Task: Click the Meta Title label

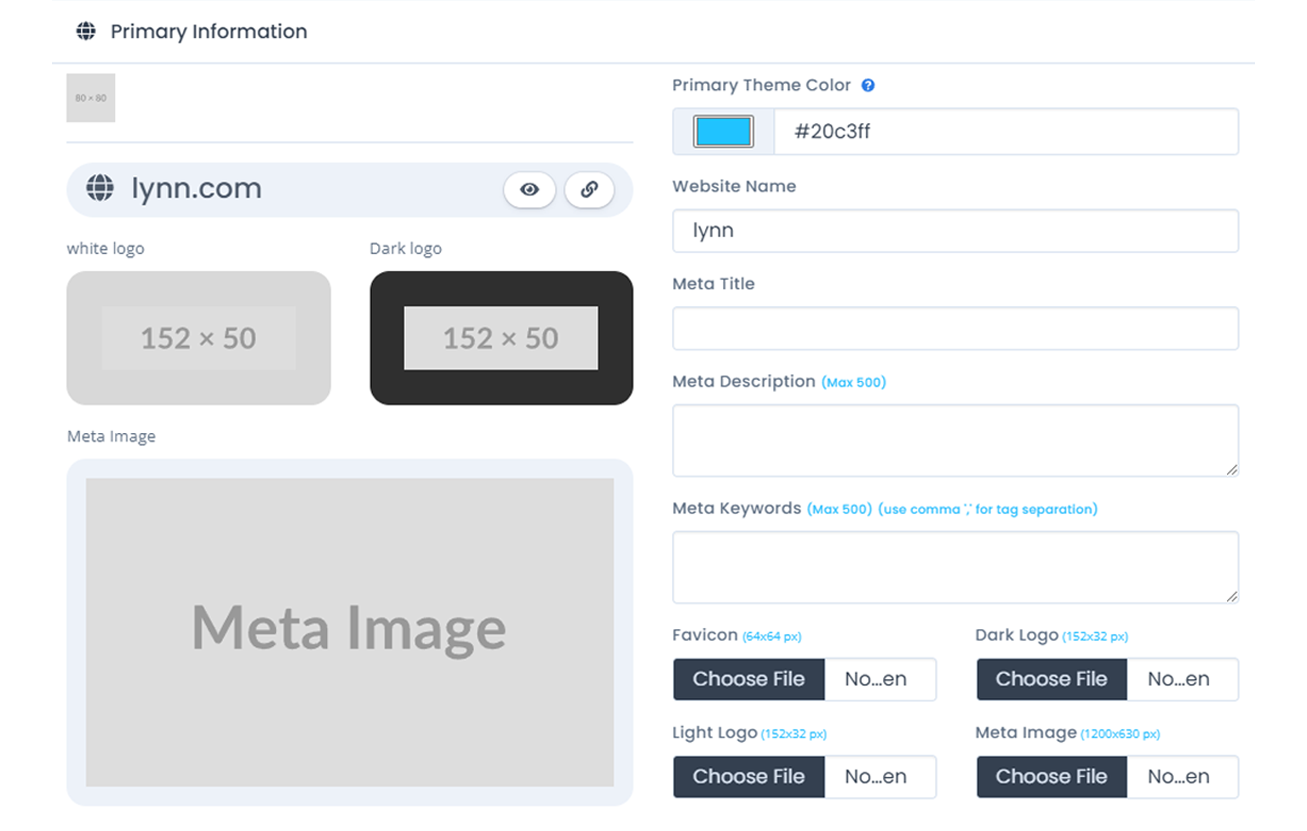Action: click(x=714, y=284)
